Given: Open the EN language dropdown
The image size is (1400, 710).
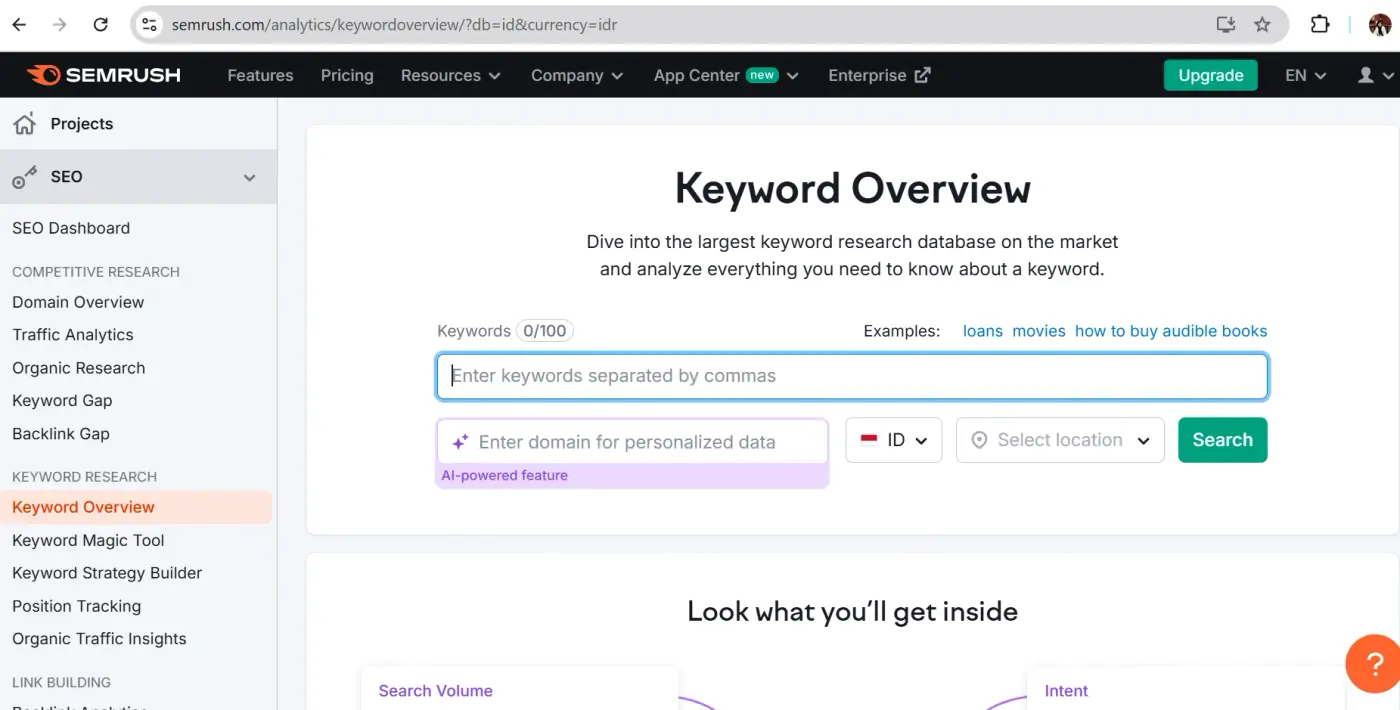Looking at the screenshot, I should pos(1305,75).
